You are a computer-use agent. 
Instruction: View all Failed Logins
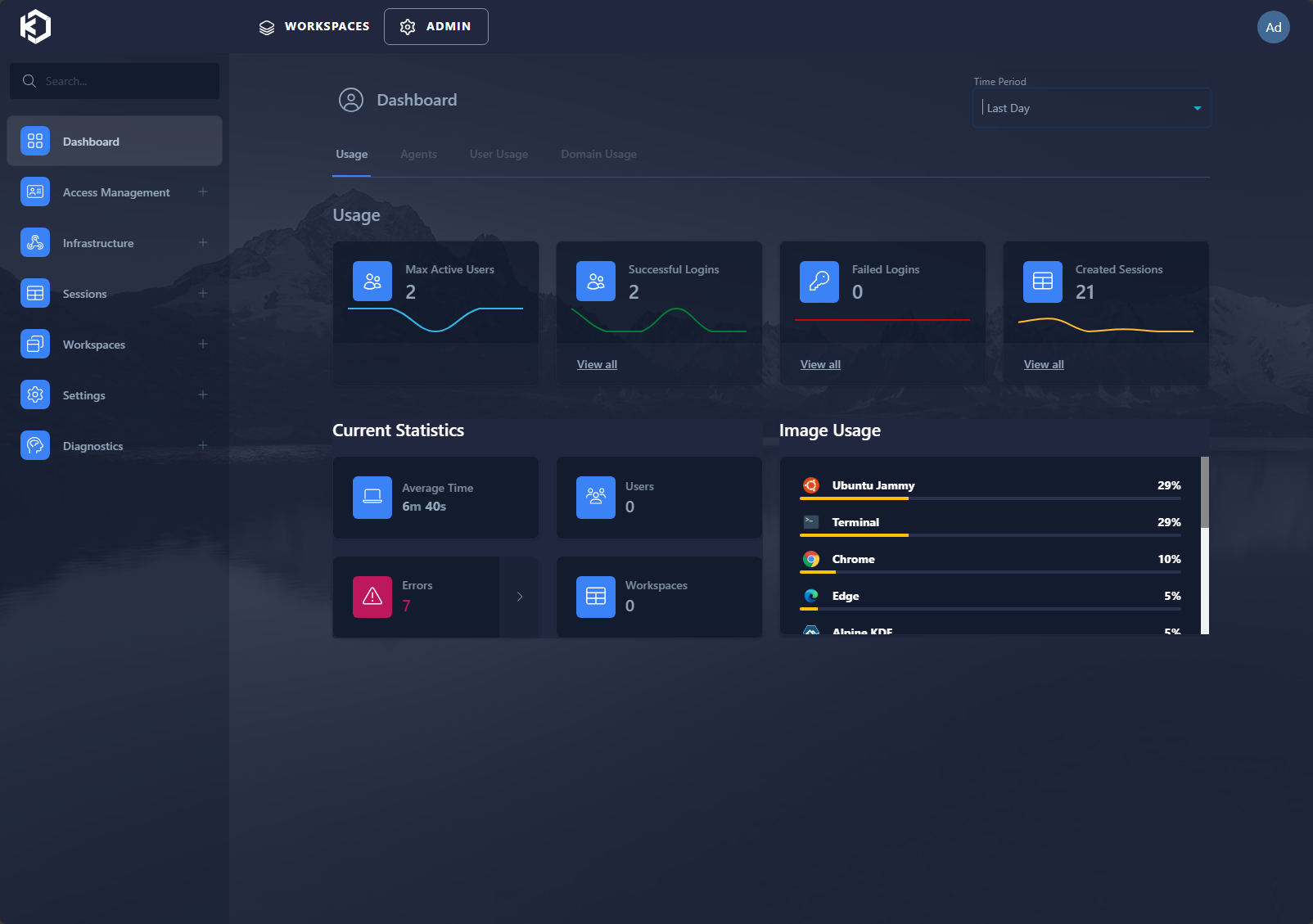coord(820,364)
